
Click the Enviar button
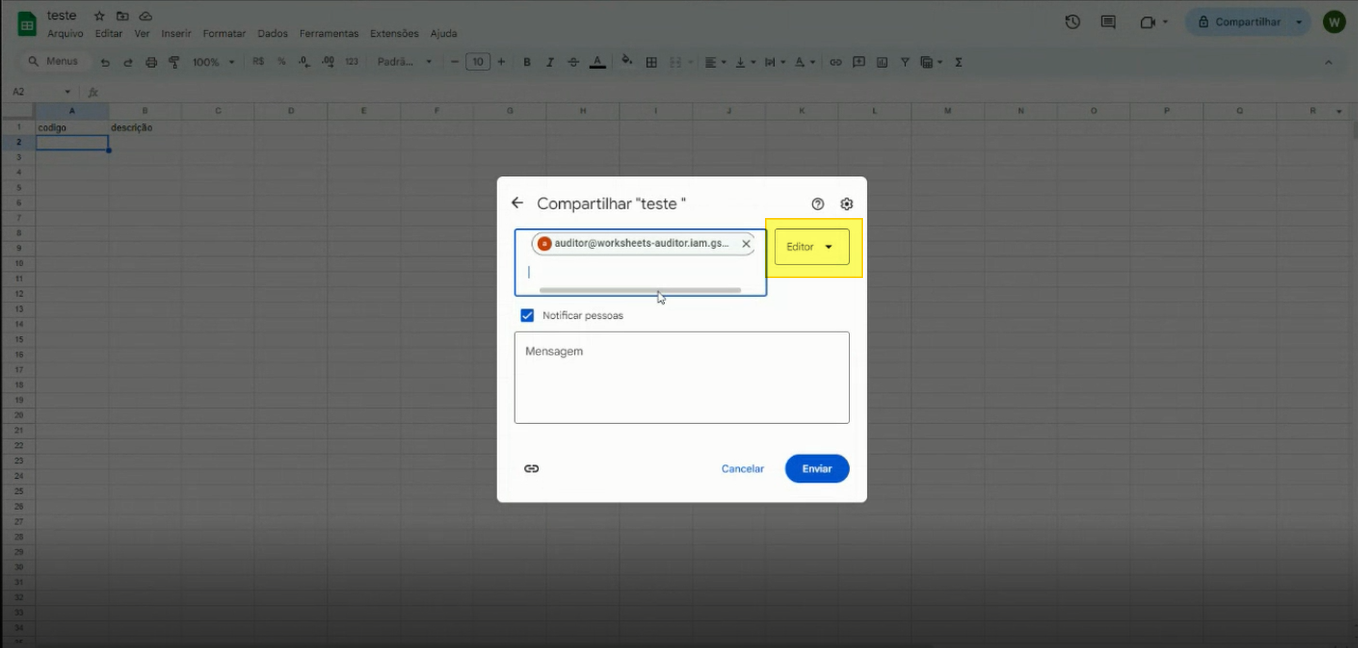(817, 469)
